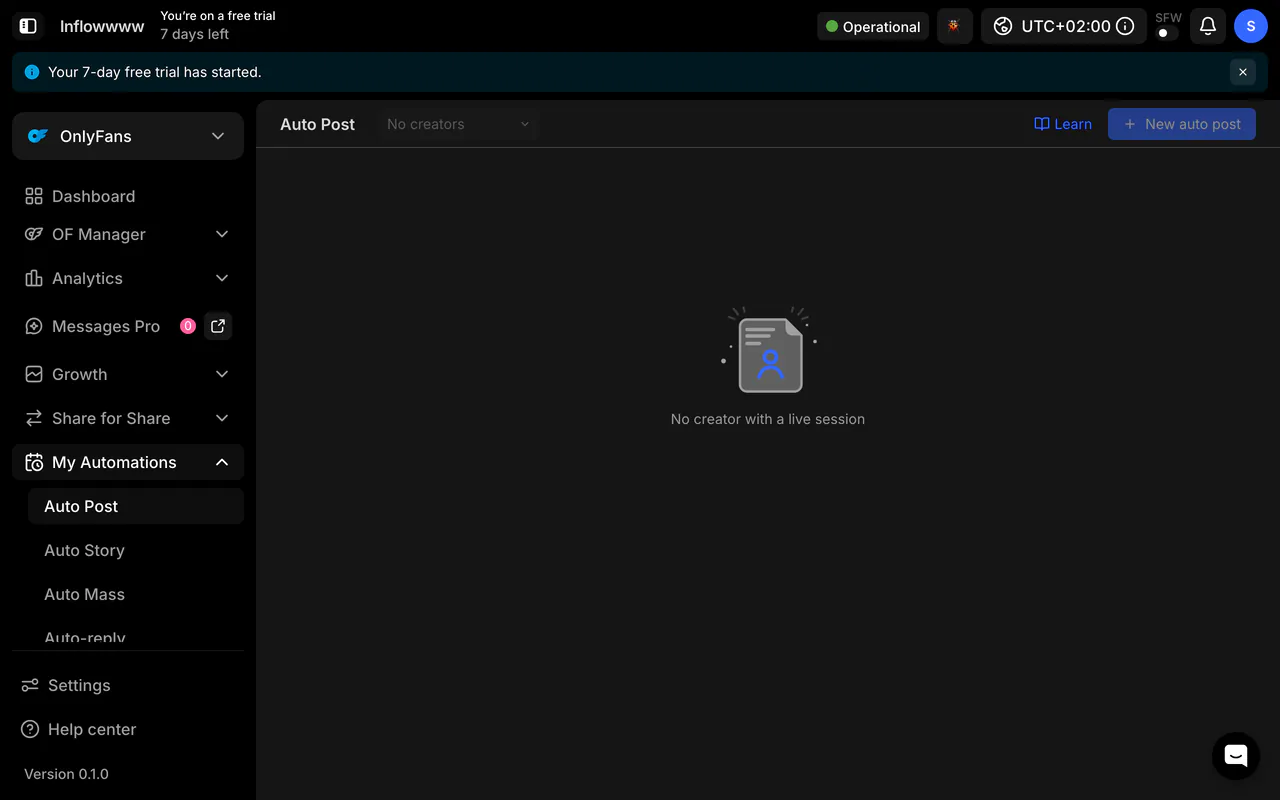1280x800 pixels.
Task: Open the user avatar S menu
Action: point(1250,26)
